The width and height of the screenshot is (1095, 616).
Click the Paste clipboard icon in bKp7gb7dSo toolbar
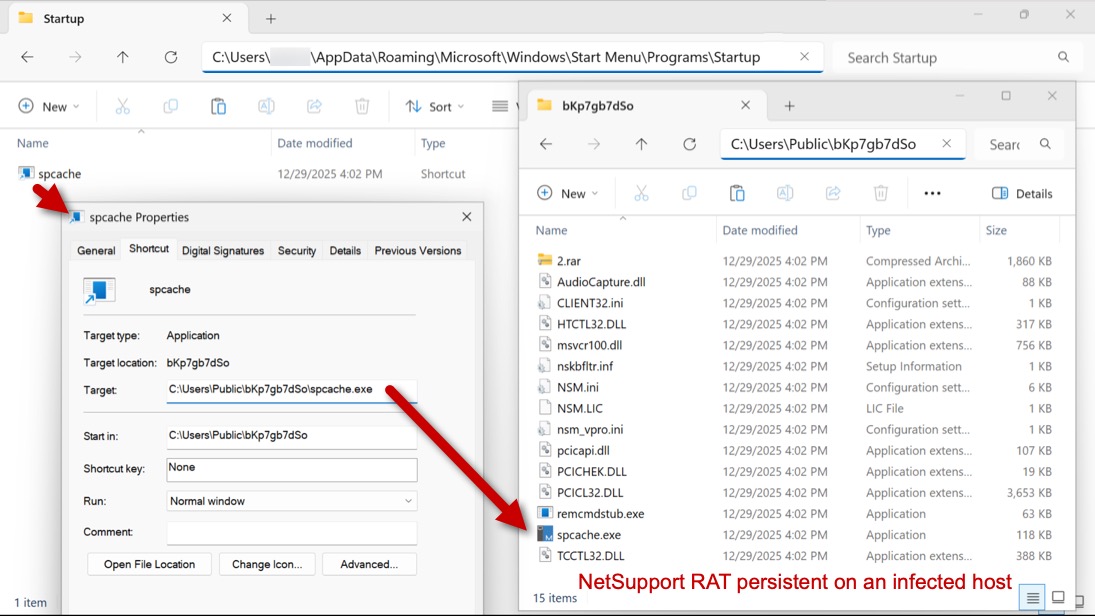point(737,193)
